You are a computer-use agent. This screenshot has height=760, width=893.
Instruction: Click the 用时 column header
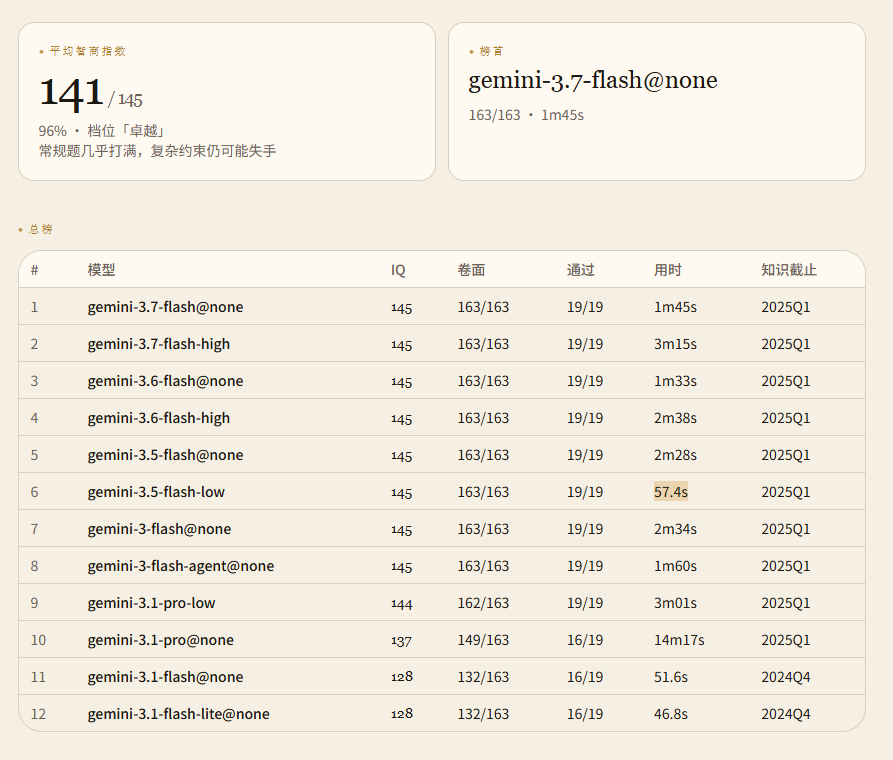click(x=667, y=269)
